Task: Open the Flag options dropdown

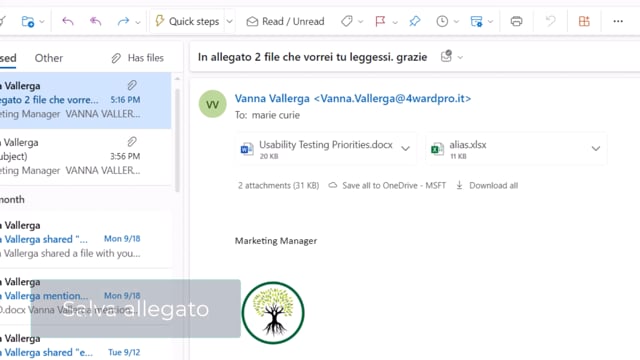Action: click(395, 22)
